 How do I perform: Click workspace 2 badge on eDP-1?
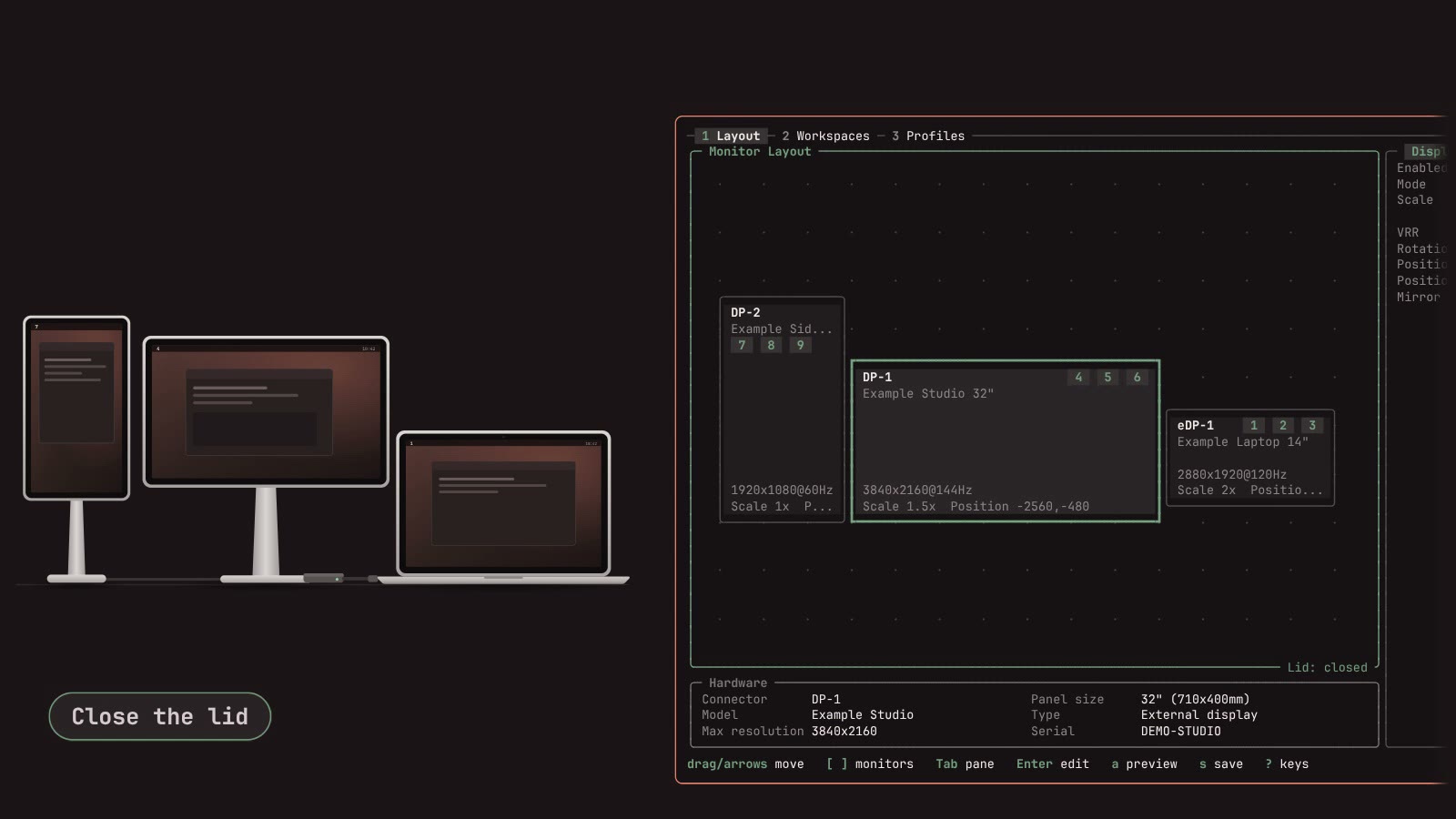click(x=1283, y=425)
